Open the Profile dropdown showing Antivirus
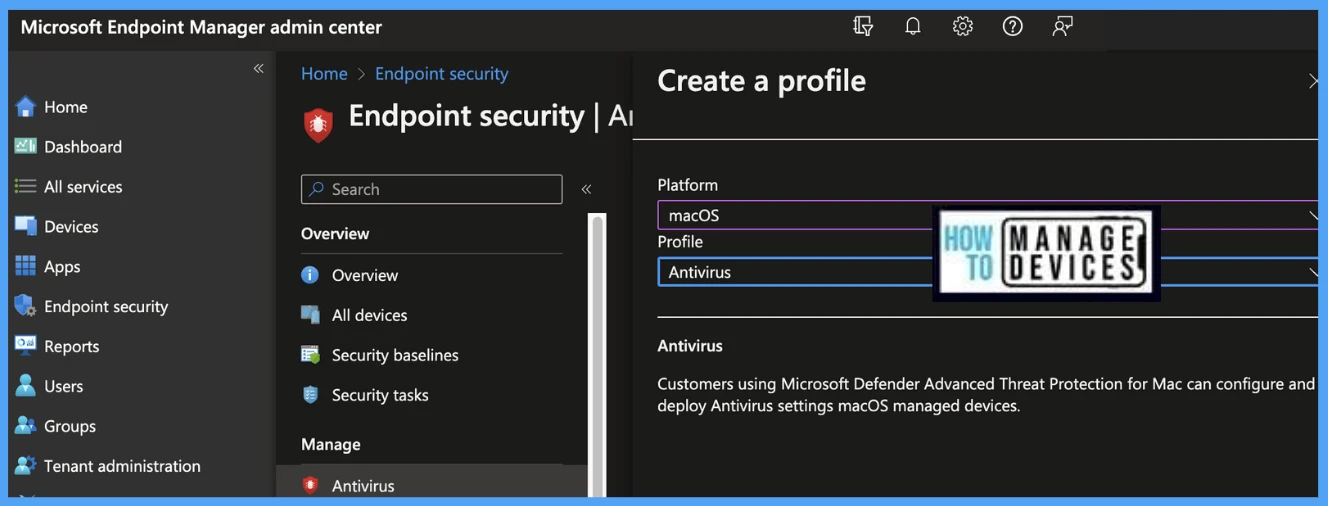Image resolution: width=1328 pixels, height=506 pixels. (x=988, y=272)
